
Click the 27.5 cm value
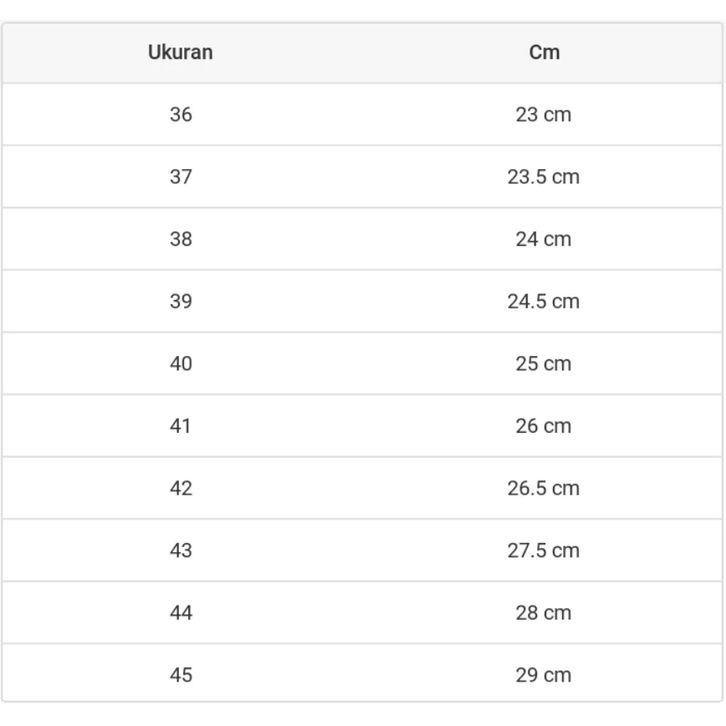click(543, 550)
